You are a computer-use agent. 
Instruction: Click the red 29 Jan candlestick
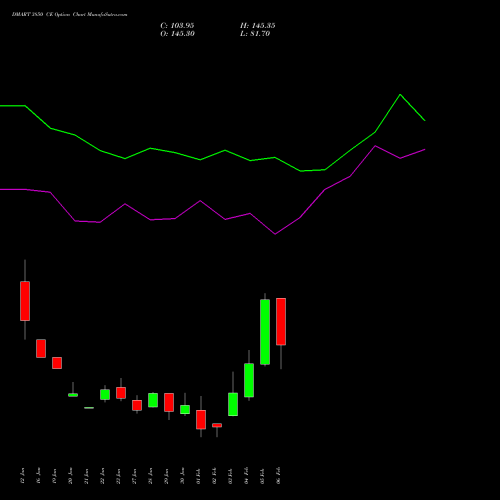coord(169,402)
